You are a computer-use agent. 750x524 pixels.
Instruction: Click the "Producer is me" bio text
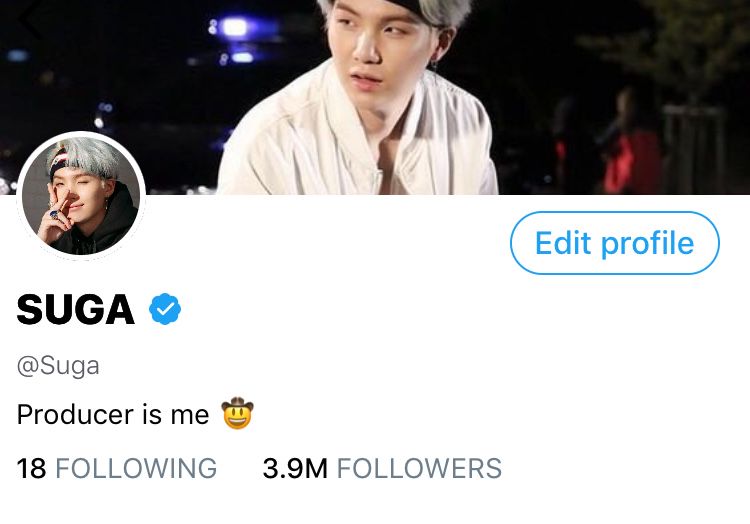pos(113,414)
